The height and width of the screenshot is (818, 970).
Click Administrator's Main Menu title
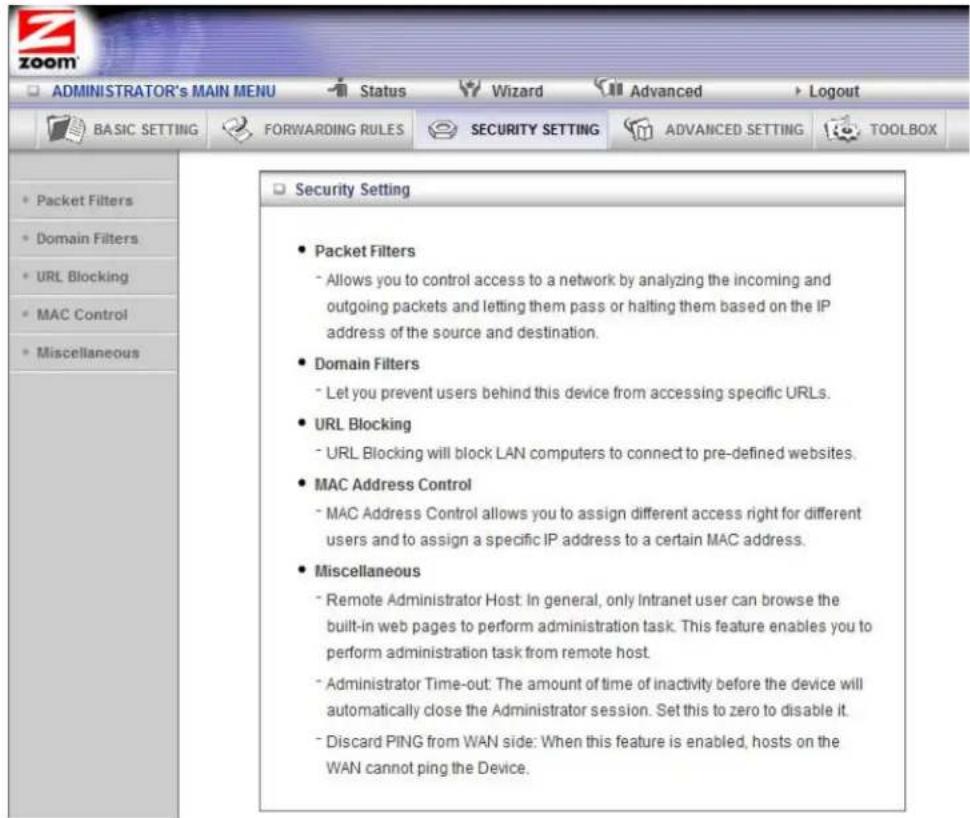pyautogui.click(x=163, y=91)
